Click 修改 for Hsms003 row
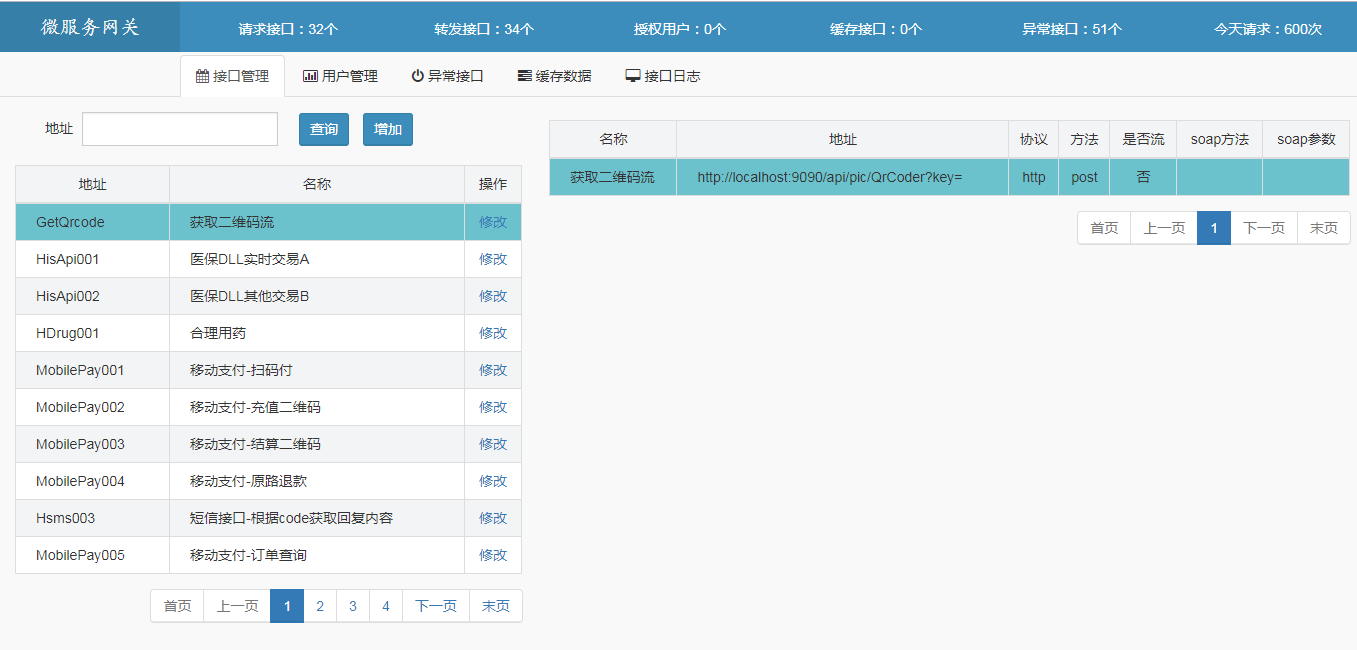1357x650 pixels. tap(493, 518)
